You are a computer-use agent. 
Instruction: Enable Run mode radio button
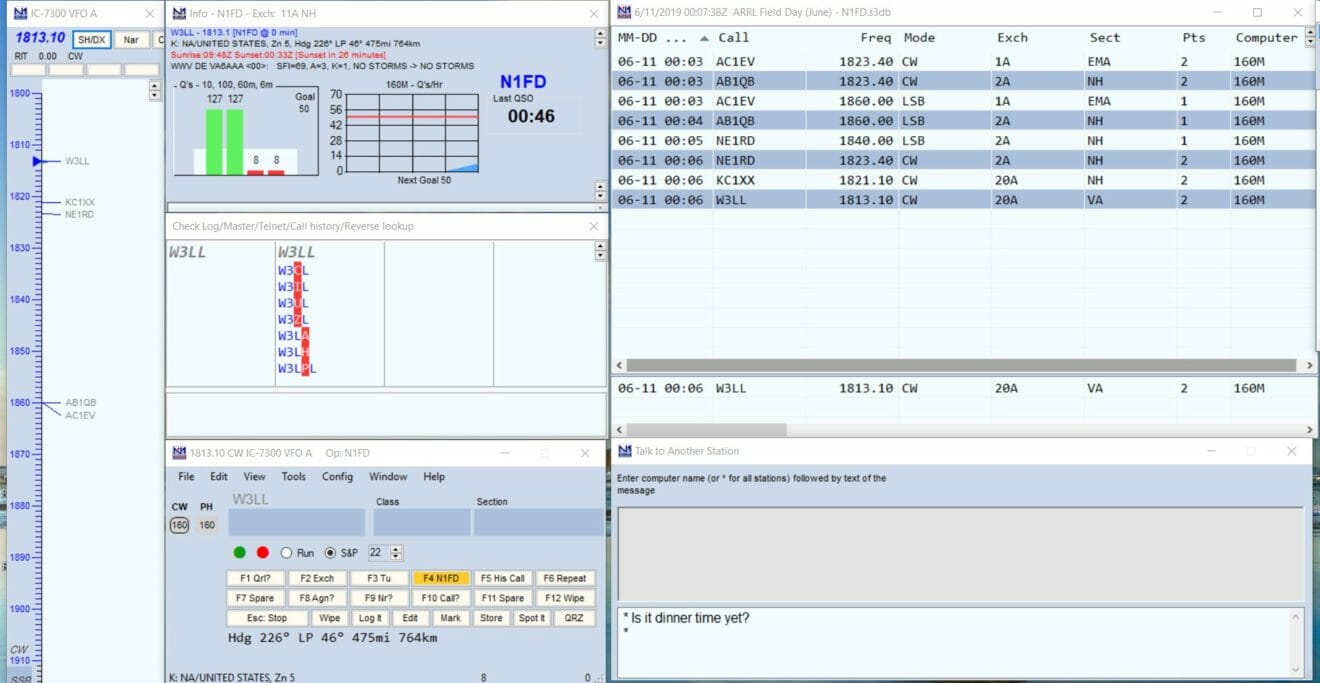(x=286, y=553)
